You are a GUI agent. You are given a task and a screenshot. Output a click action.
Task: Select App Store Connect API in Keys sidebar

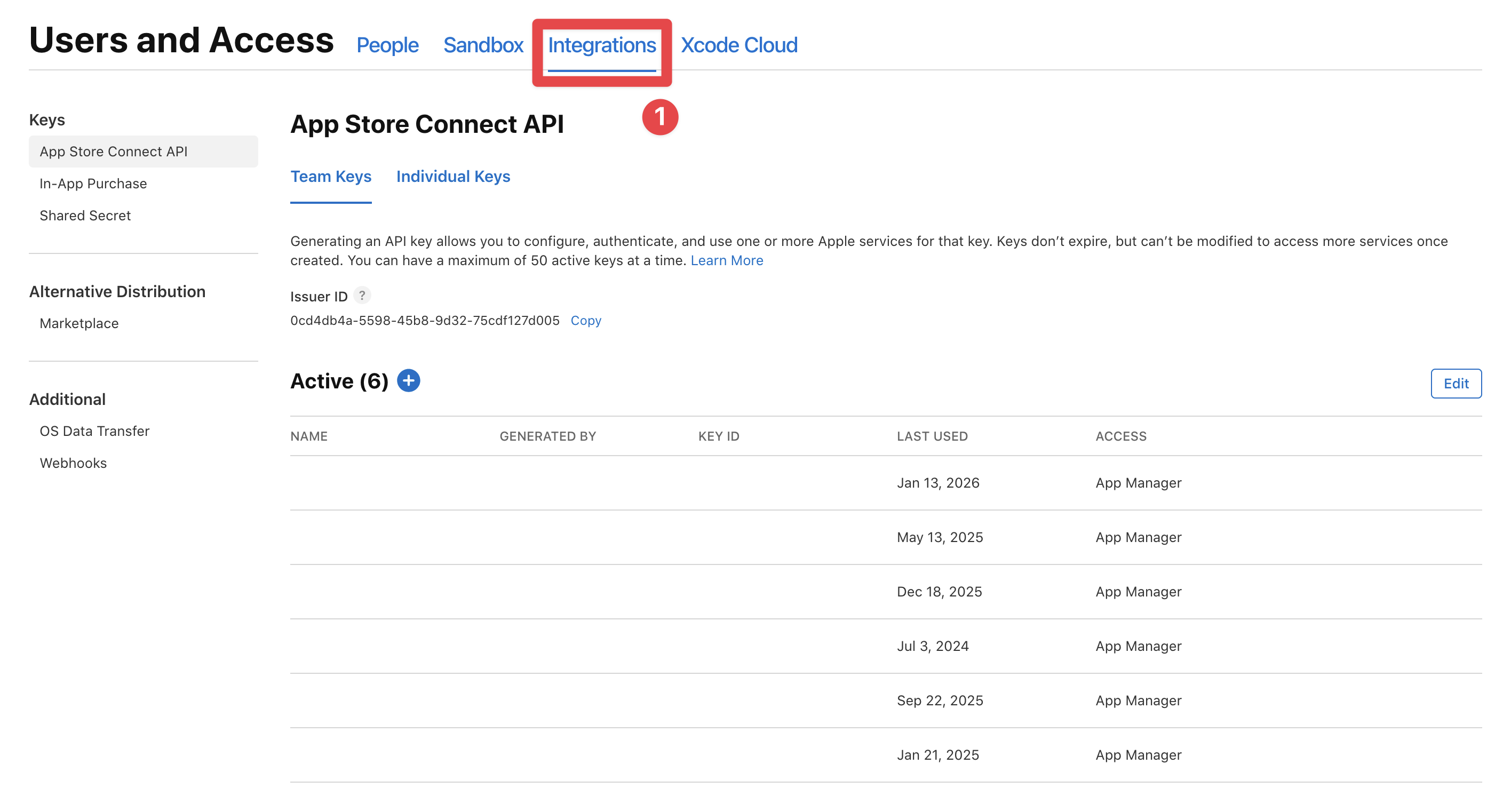click(114, 151)
